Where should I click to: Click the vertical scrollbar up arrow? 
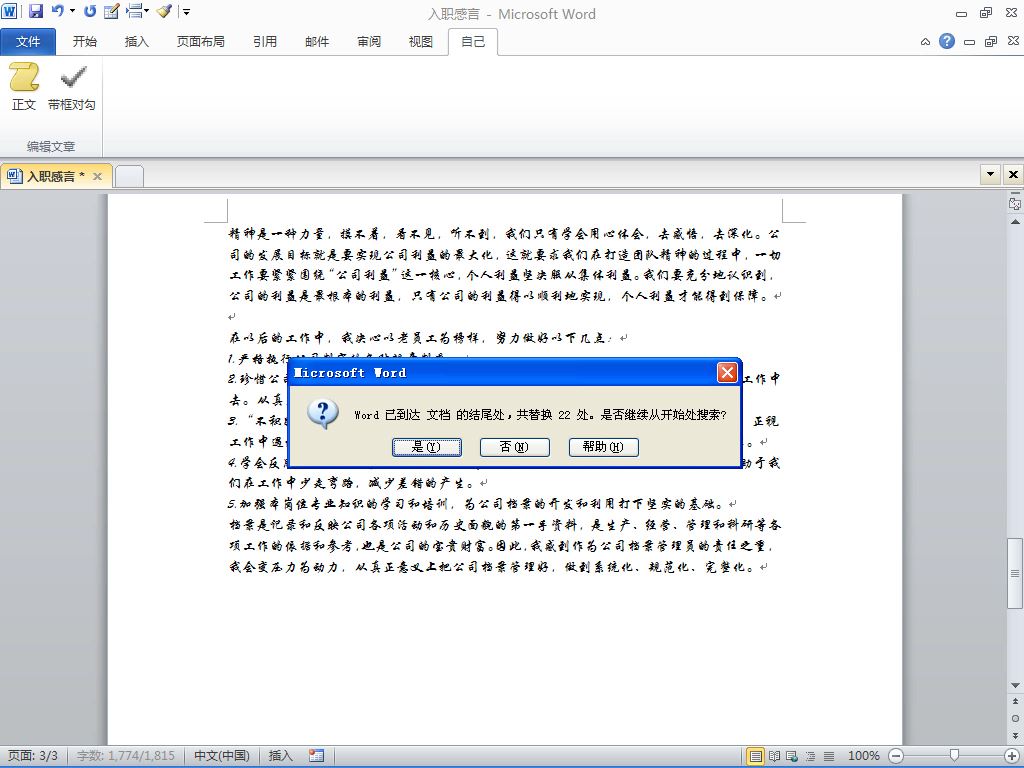[1015, 222]
